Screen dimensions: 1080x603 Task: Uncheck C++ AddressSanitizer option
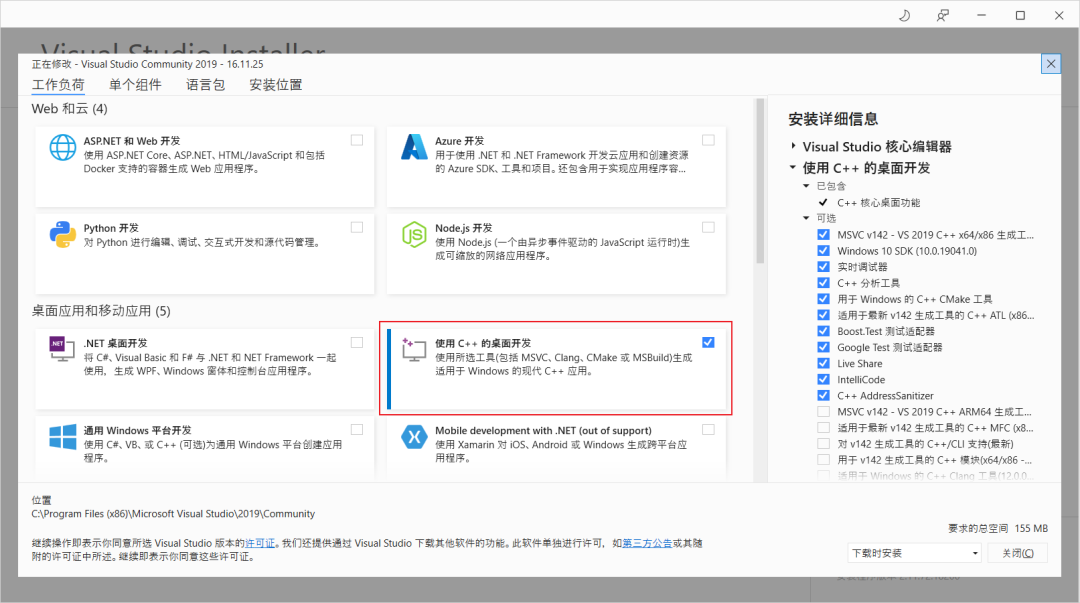point(823,396)
